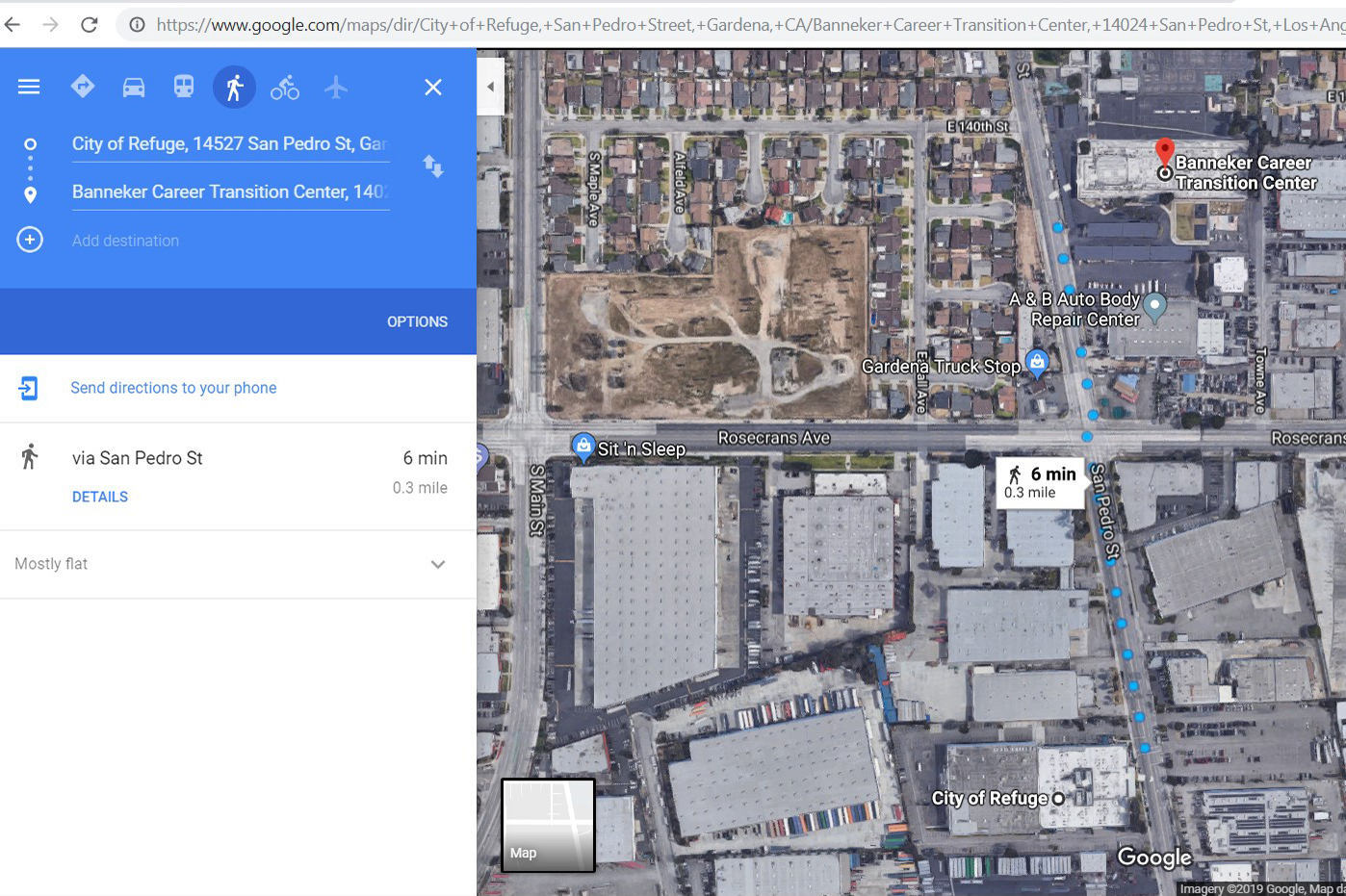Open route OPTIONS
This screenshot has height=896, width=1346.
pos(417,321)
